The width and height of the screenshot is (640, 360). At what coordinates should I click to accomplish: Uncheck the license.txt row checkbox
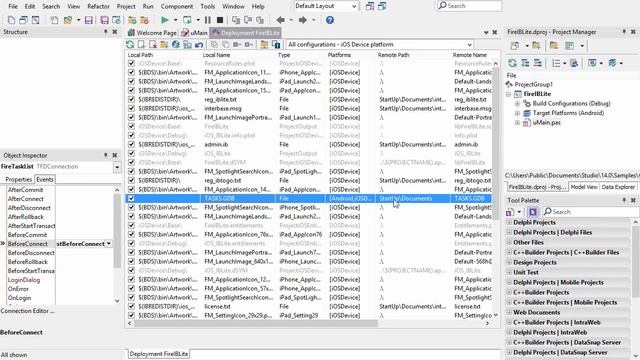point(131,306)
